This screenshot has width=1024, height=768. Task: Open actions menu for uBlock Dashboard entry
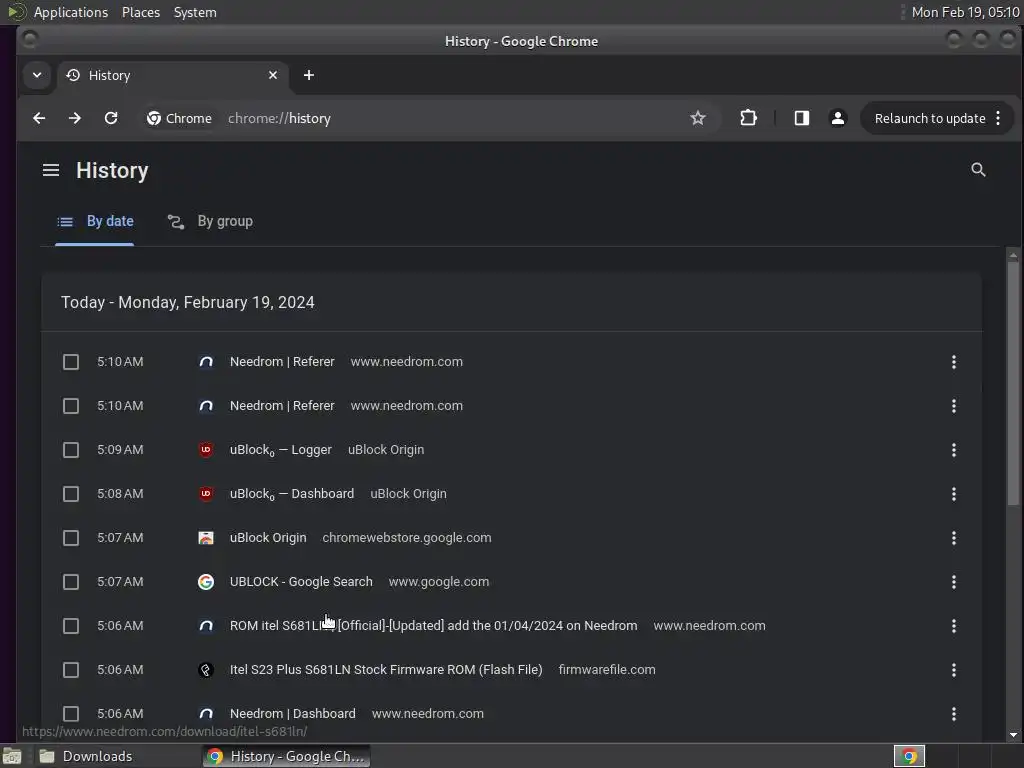953,494
